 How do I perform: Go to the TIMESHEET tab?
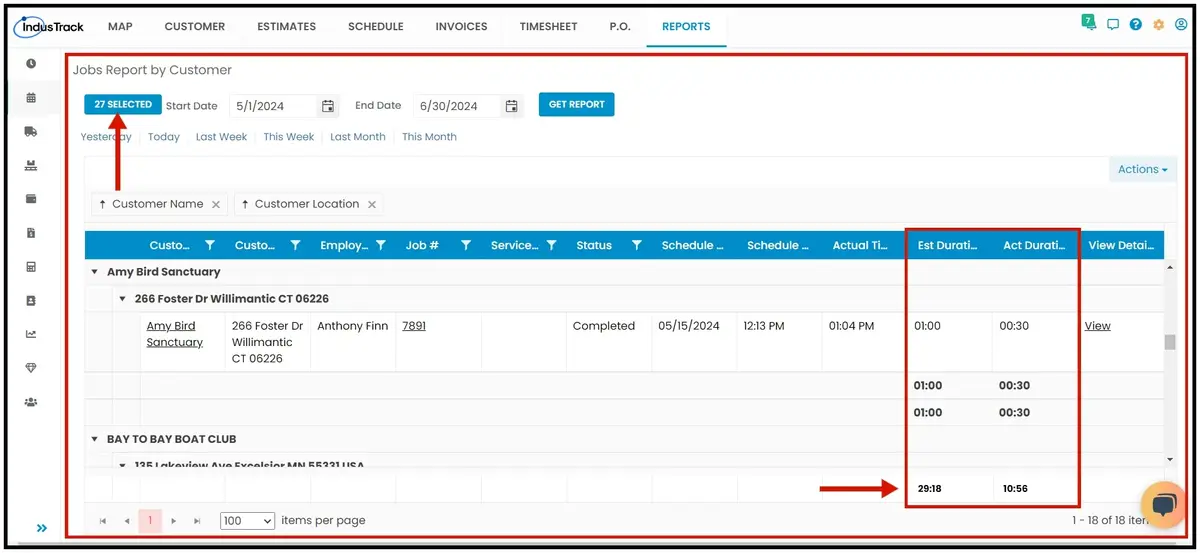pos(548,26)
